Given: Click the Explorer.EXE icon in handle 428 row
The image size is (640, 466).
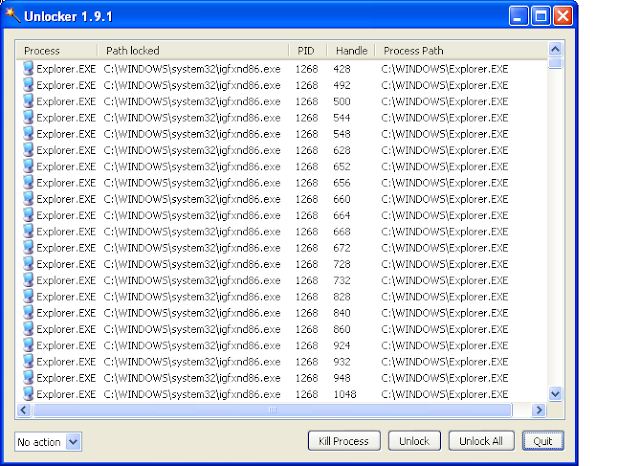Looking at the screenshot, I should (x=28, y=69).
